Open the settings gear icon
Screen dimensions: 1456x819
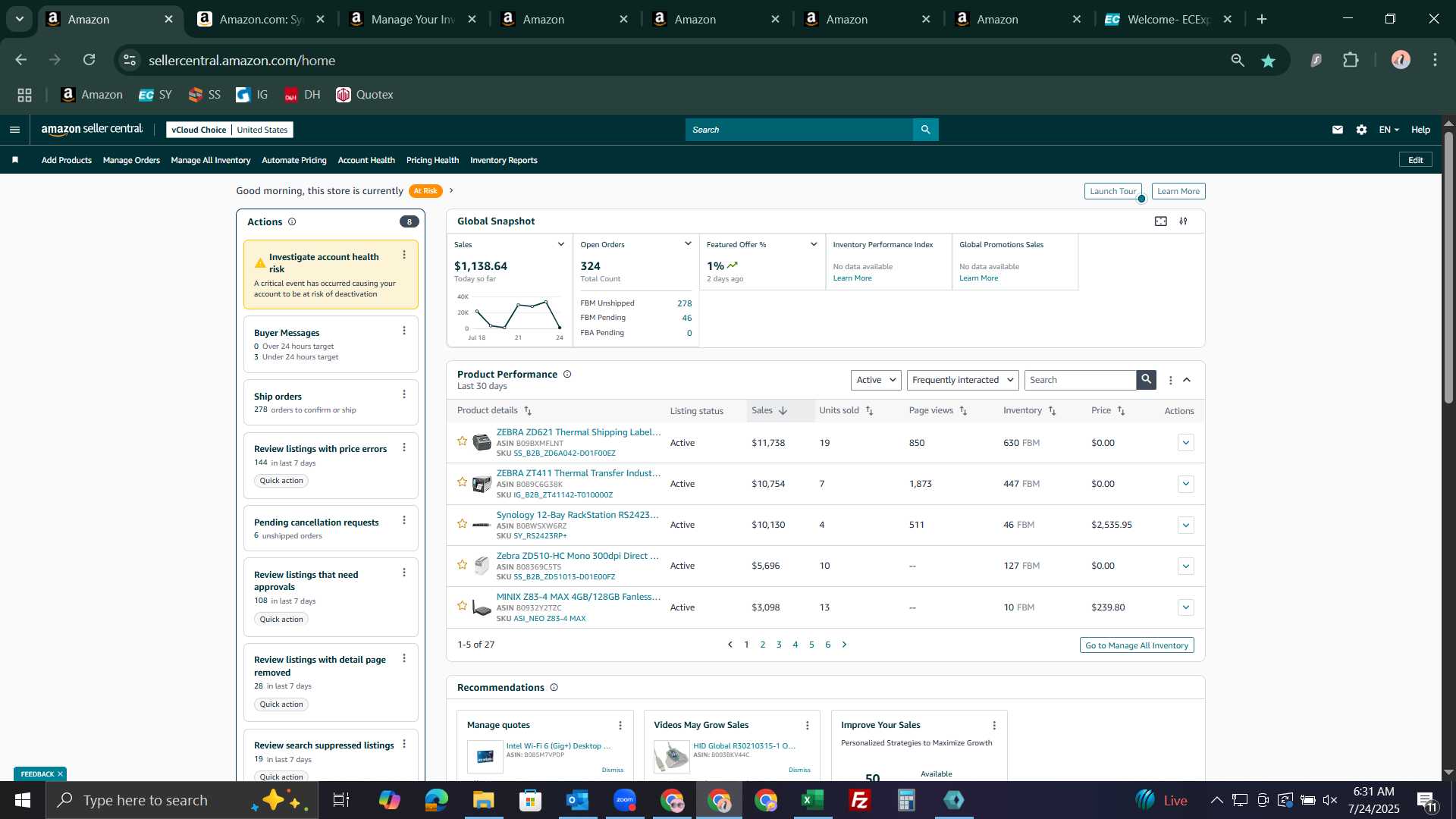coord(1361,130)
